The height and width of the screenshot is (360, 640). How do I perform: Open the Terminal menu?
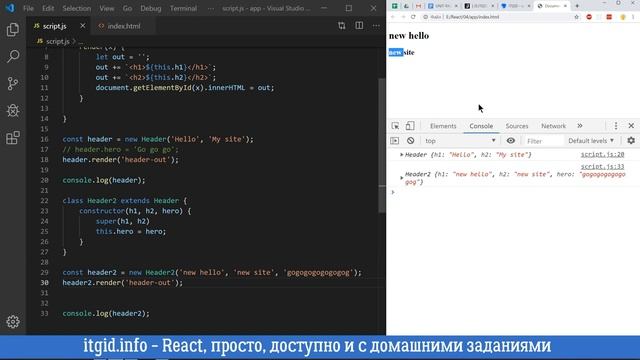point(183,8)
